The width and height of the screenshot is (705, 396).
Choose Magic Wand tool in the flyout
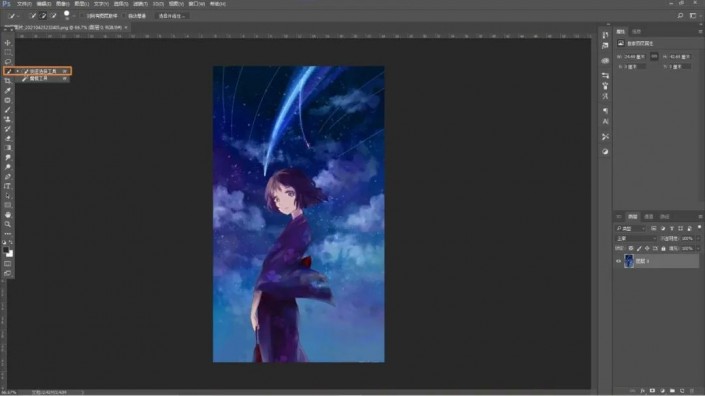43,79
